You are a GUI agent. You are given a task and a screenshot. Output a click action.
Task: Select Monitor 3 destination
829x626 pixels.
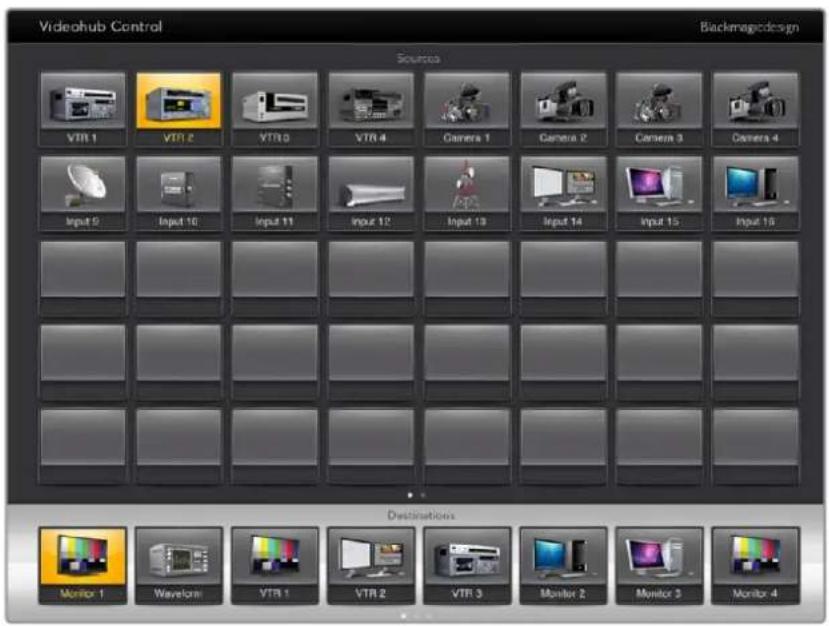click(659, 565)
